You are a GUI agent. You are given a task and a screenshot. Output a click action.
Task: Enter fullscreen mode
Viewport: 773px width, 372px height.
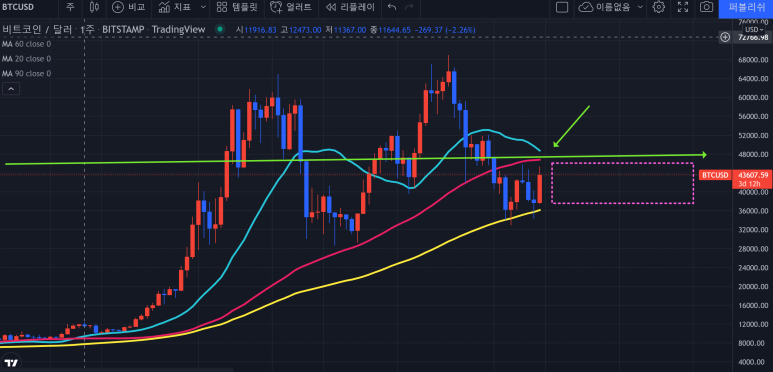(x=683, y=7)
